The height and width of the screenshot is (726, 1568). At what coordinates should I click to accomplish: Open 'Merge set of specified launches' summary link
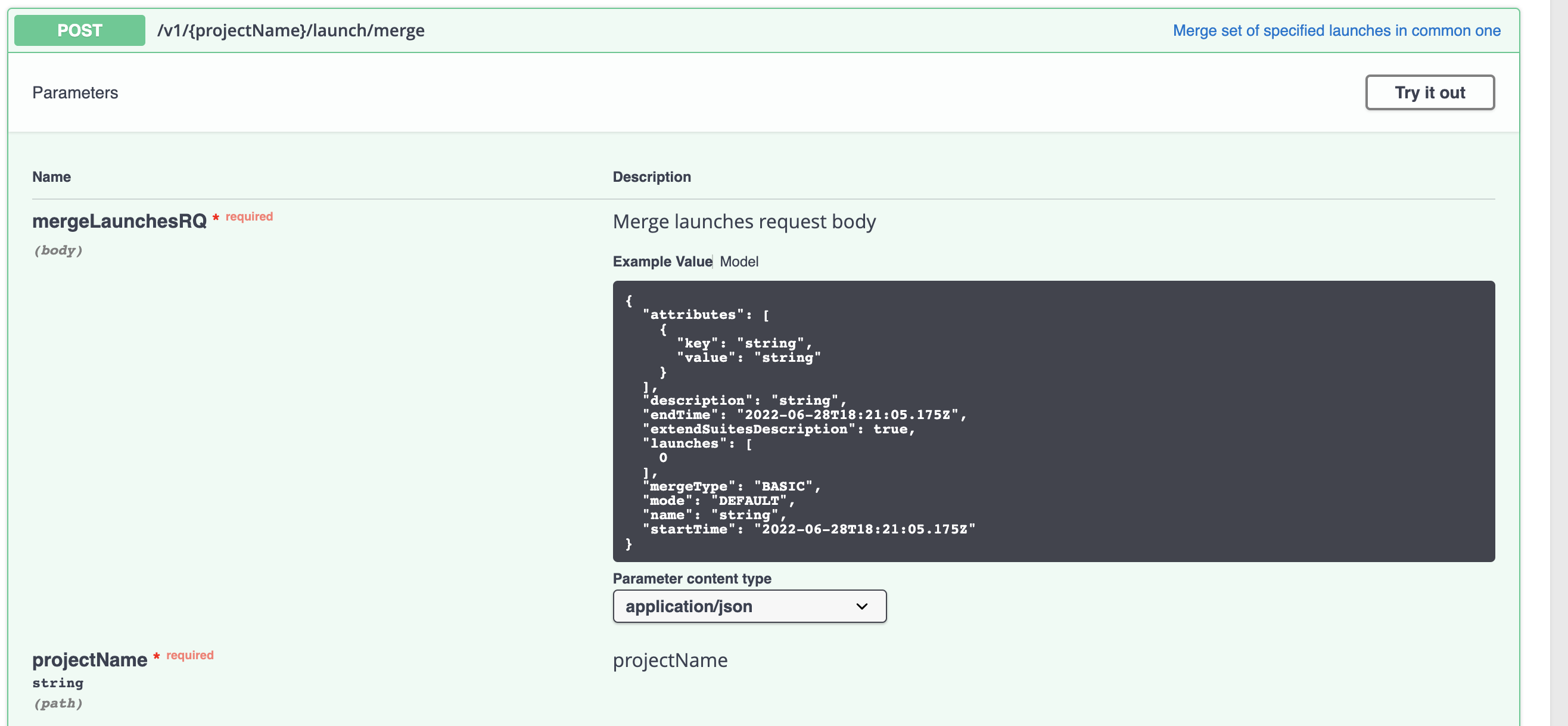[x=1336, y=30]
